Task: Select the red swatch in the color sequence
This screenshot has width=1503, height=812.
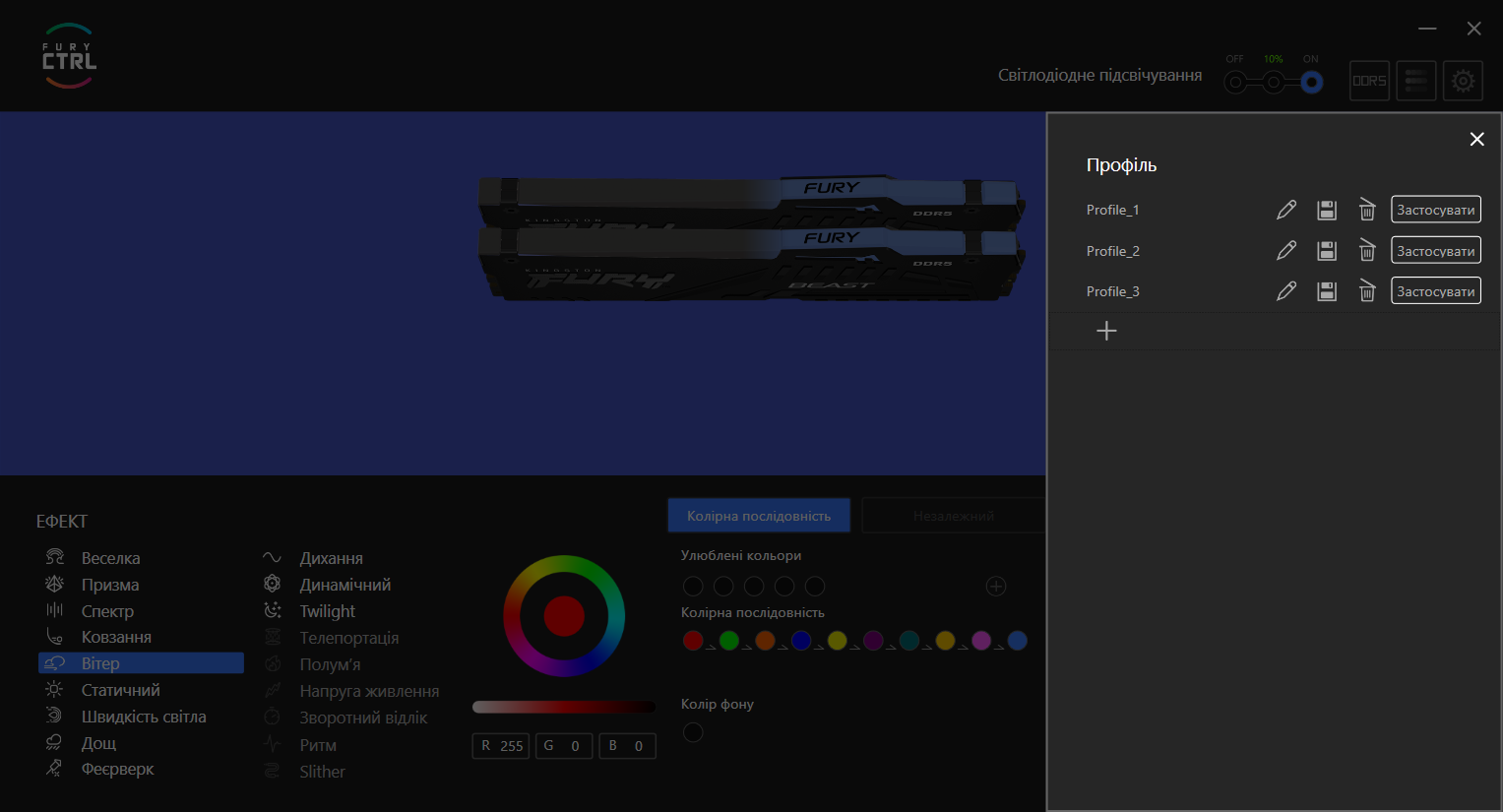Action: click(693, 641)
